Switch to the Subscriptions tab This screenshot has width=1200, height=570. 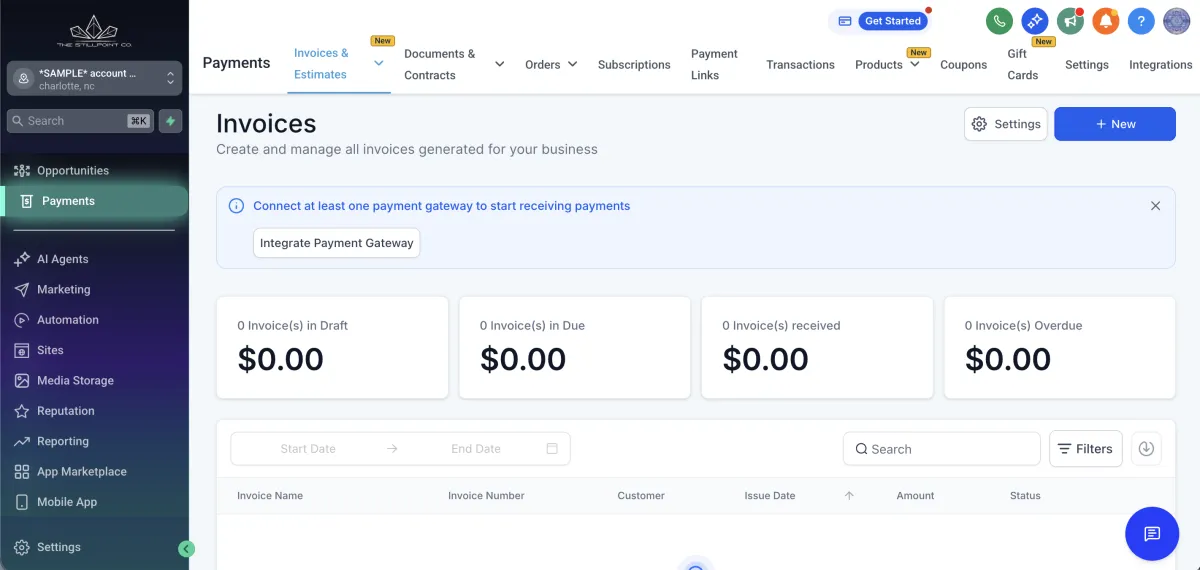pyautogui.click(x=634, y=64)
